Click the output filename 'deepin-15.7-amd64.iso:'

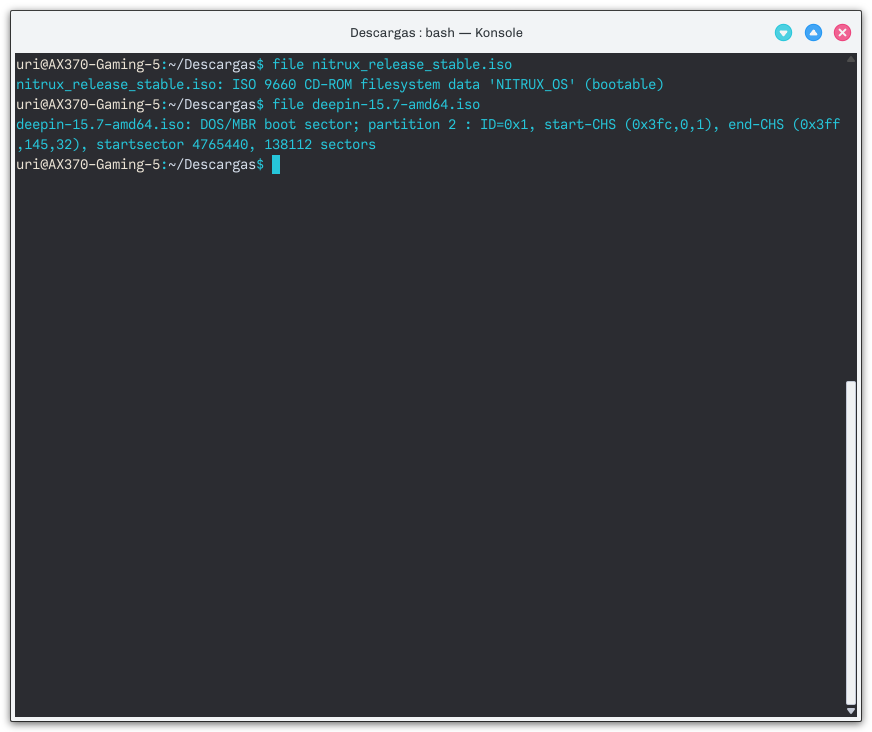pos(104,125)
